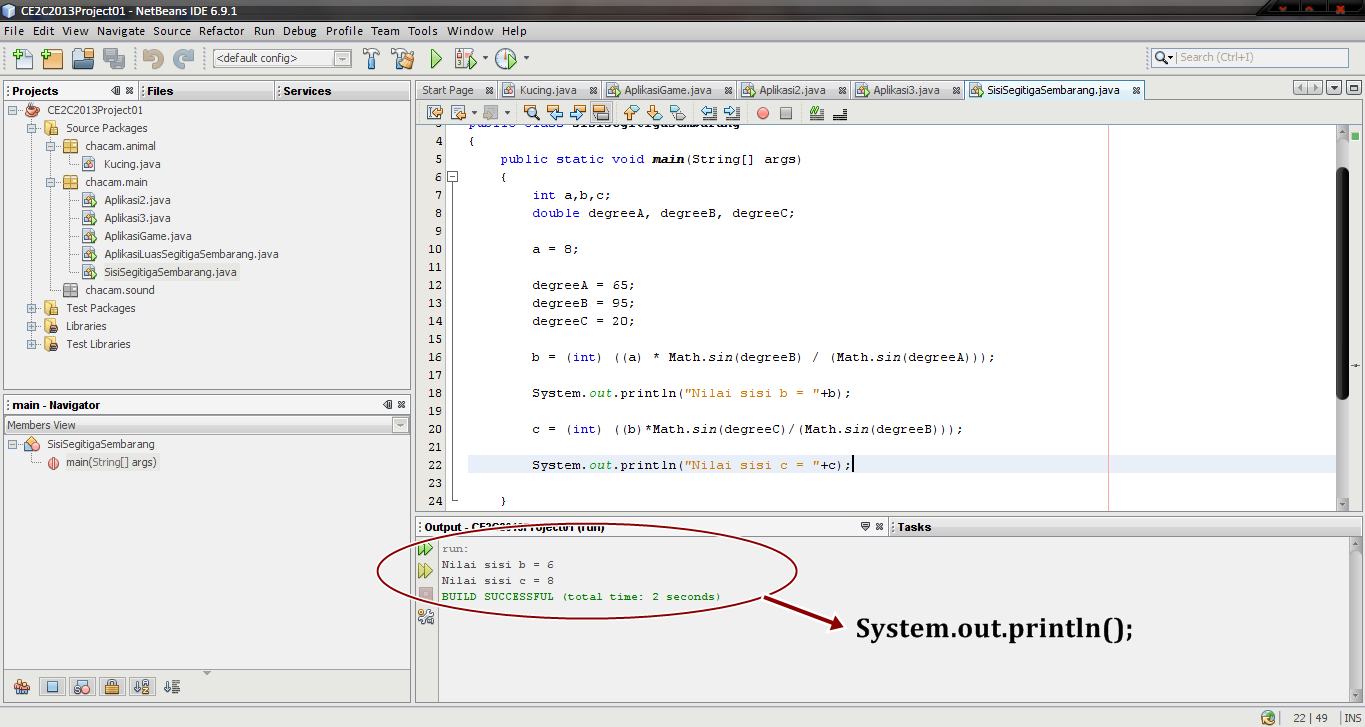Click the New File toolbar icon
The width and height of the screenshot is (1365, 727).
22,59
